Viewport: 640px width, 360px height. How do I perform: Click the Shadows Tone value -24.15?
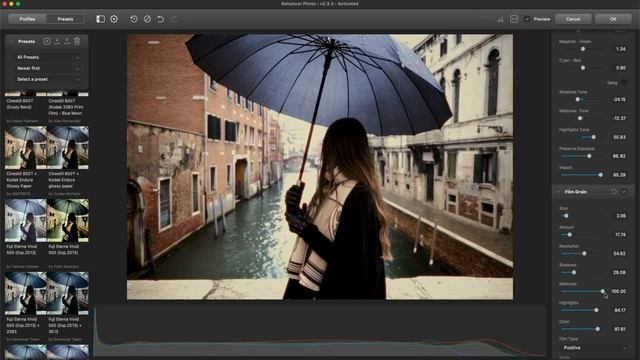pyautogui.click(x=619, y=99)
